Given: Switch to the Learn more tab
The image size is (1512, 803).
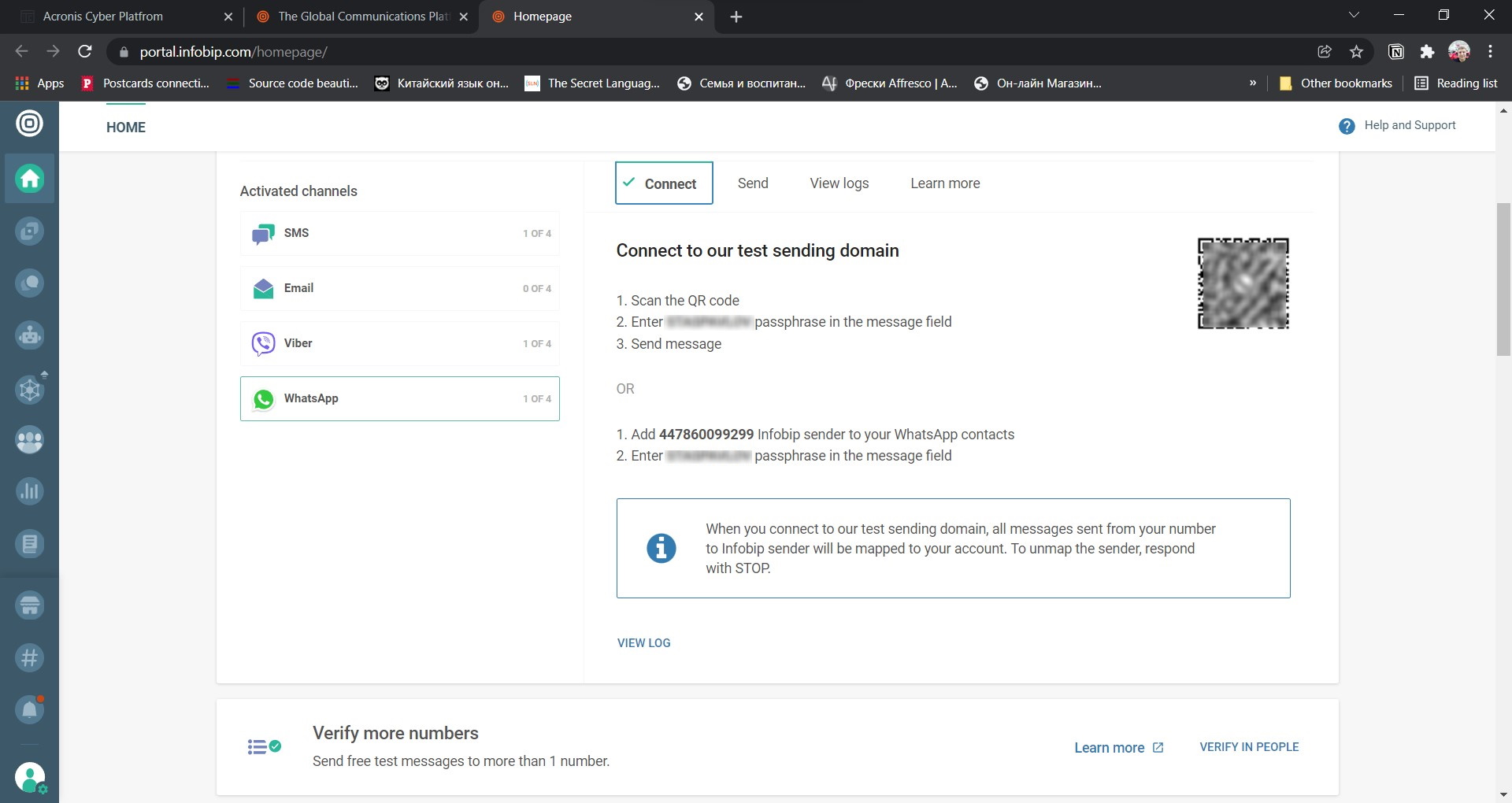Looking at the screenshot, I should tap(945, 183).
